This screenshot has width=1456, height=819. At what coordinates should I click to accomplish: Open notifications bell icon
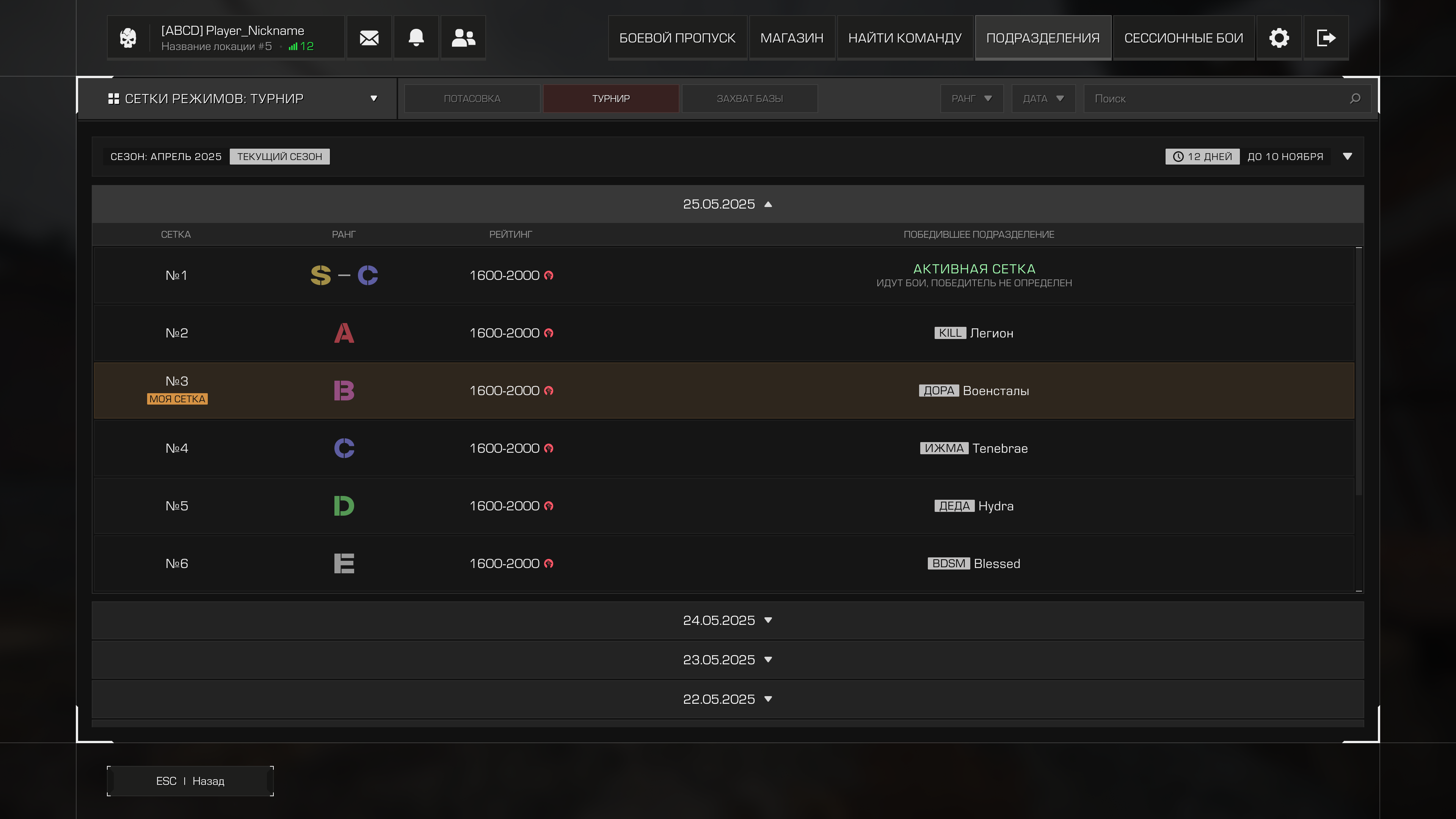(416, 38)
